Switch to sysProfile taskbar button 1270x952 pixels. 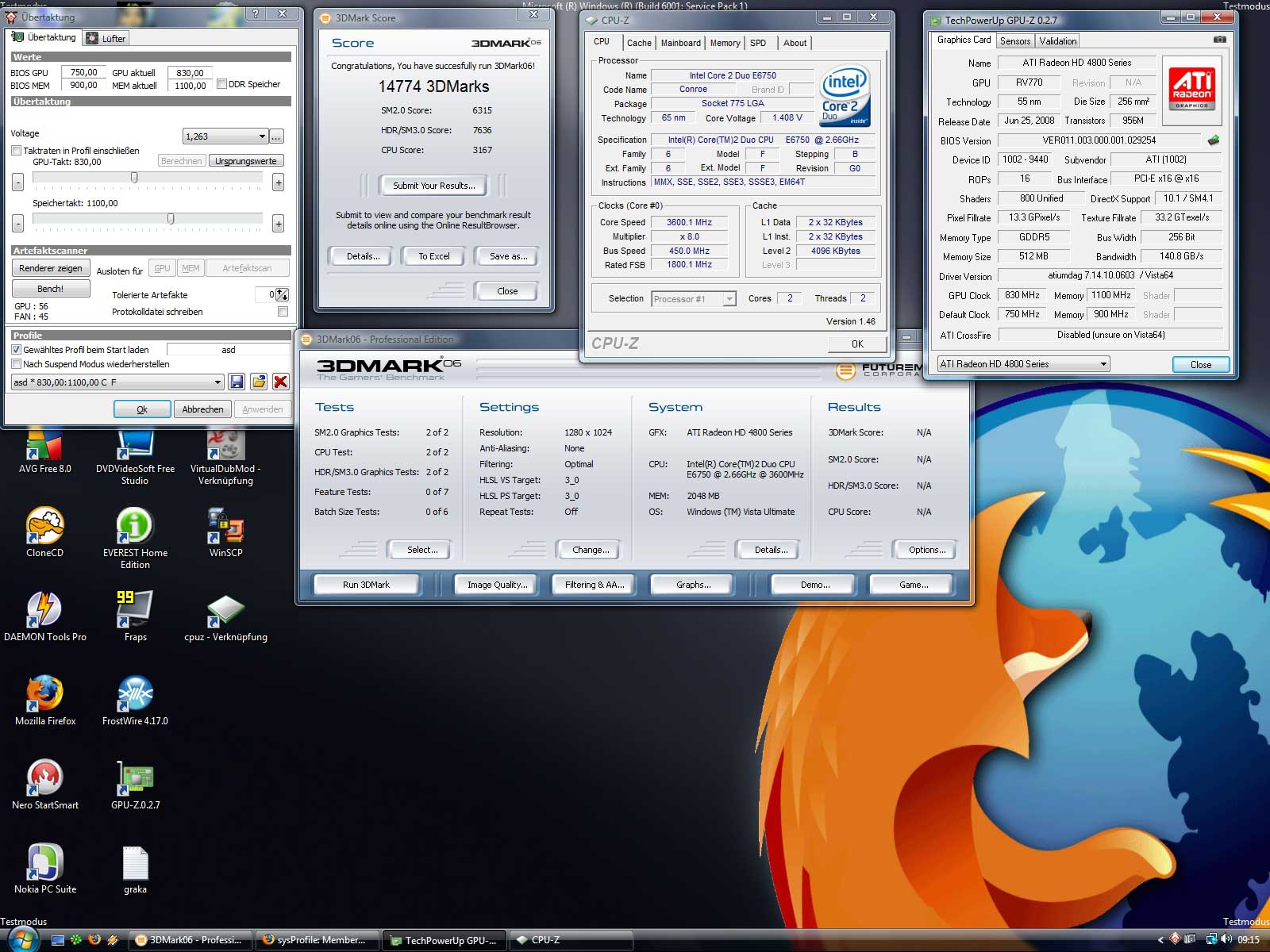(x=319, y=940)
